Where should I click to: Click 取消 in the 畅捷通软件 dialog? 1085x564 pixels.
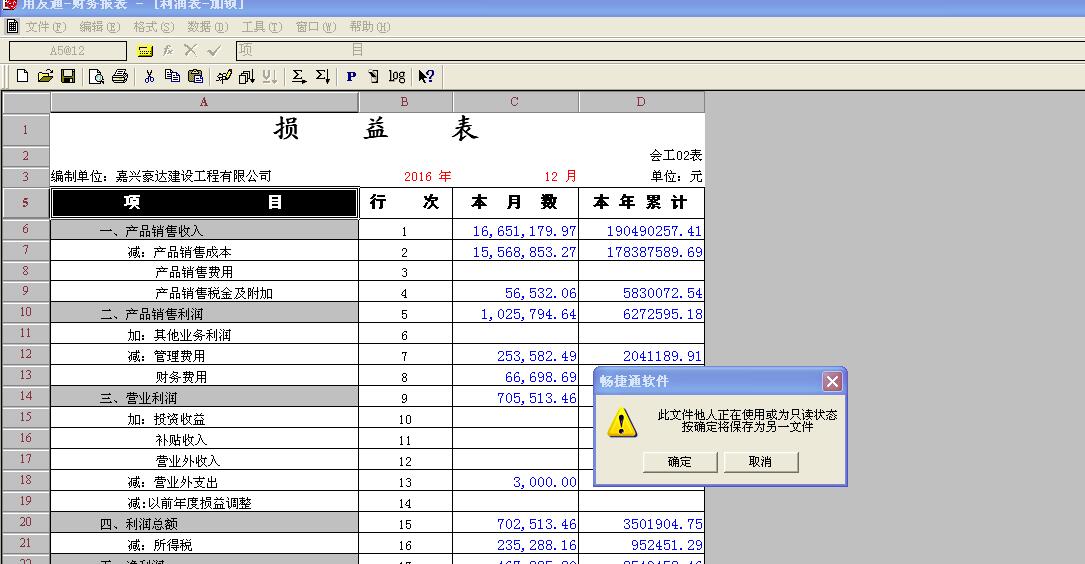tap(760, 462)
